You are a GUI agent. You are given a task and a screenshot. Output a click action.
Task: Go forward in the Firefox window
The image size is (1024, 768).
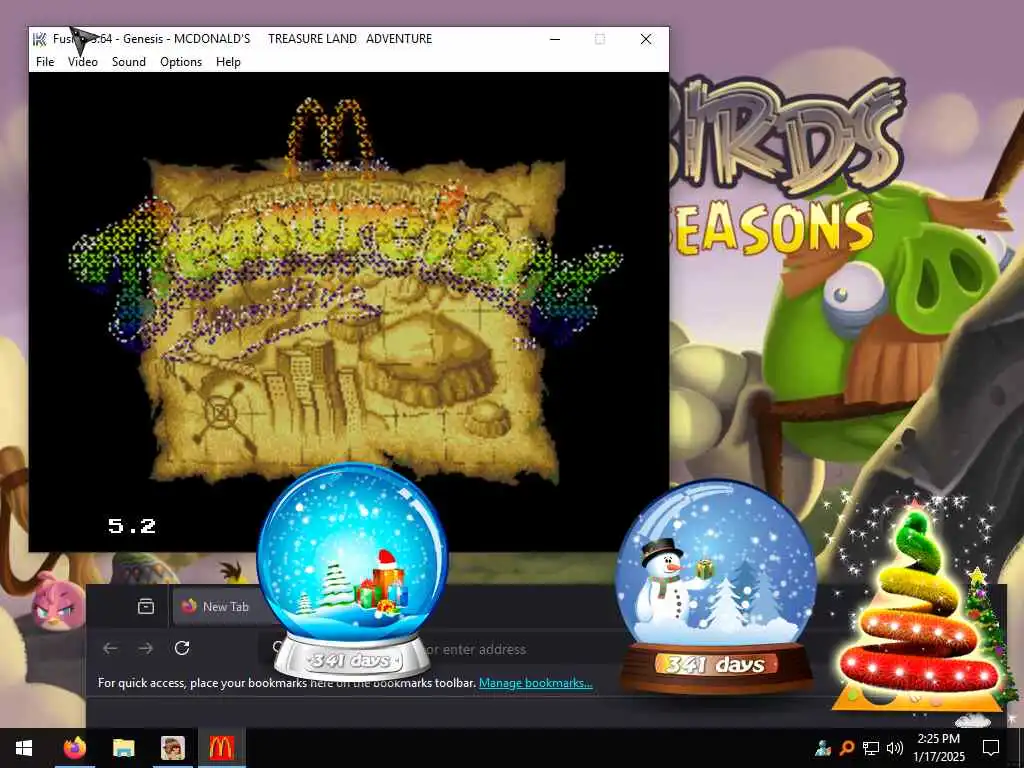[146, 648]
